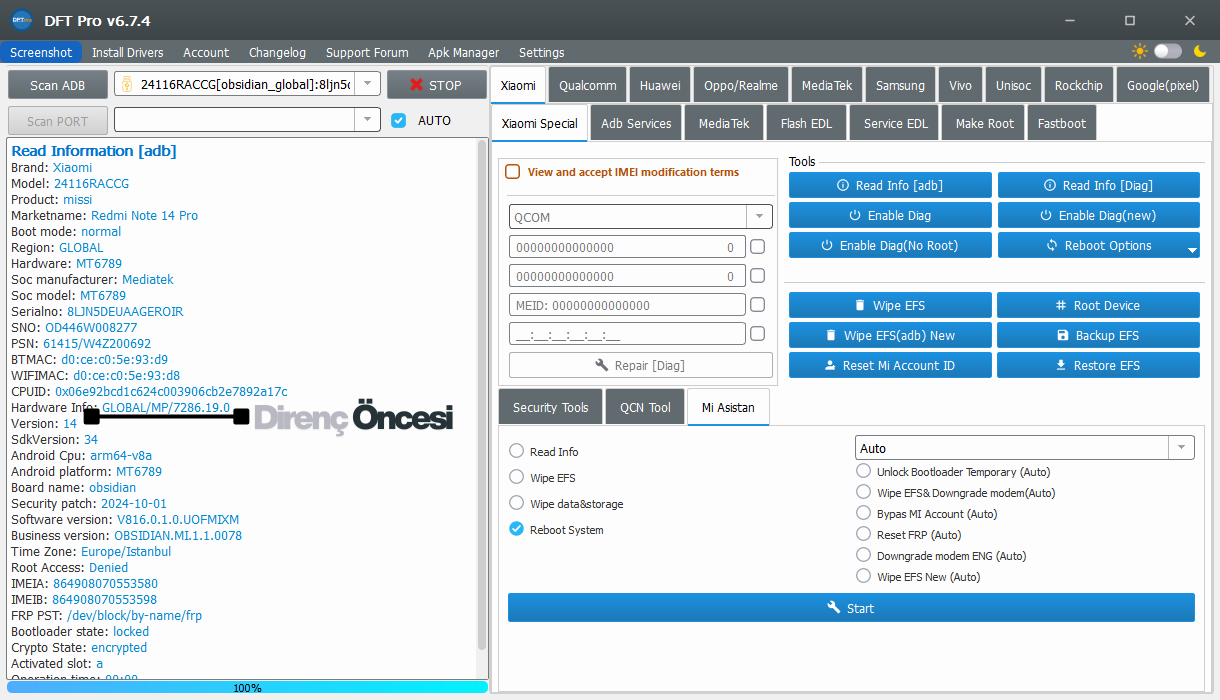Click the save icon on Backup EFS
Viewport: 1220px width, 700px height.
tap(1062, 335)
